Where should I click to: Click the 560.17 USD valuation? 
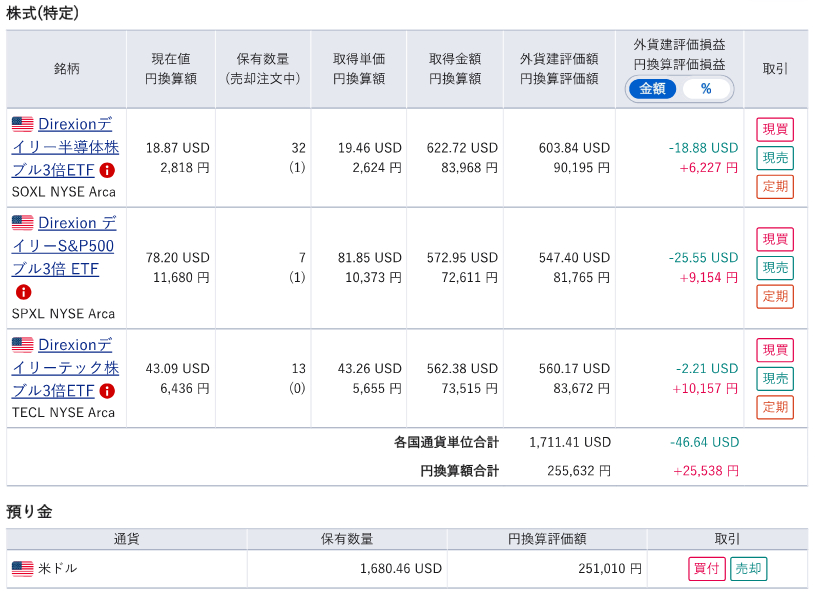[574, 369]
